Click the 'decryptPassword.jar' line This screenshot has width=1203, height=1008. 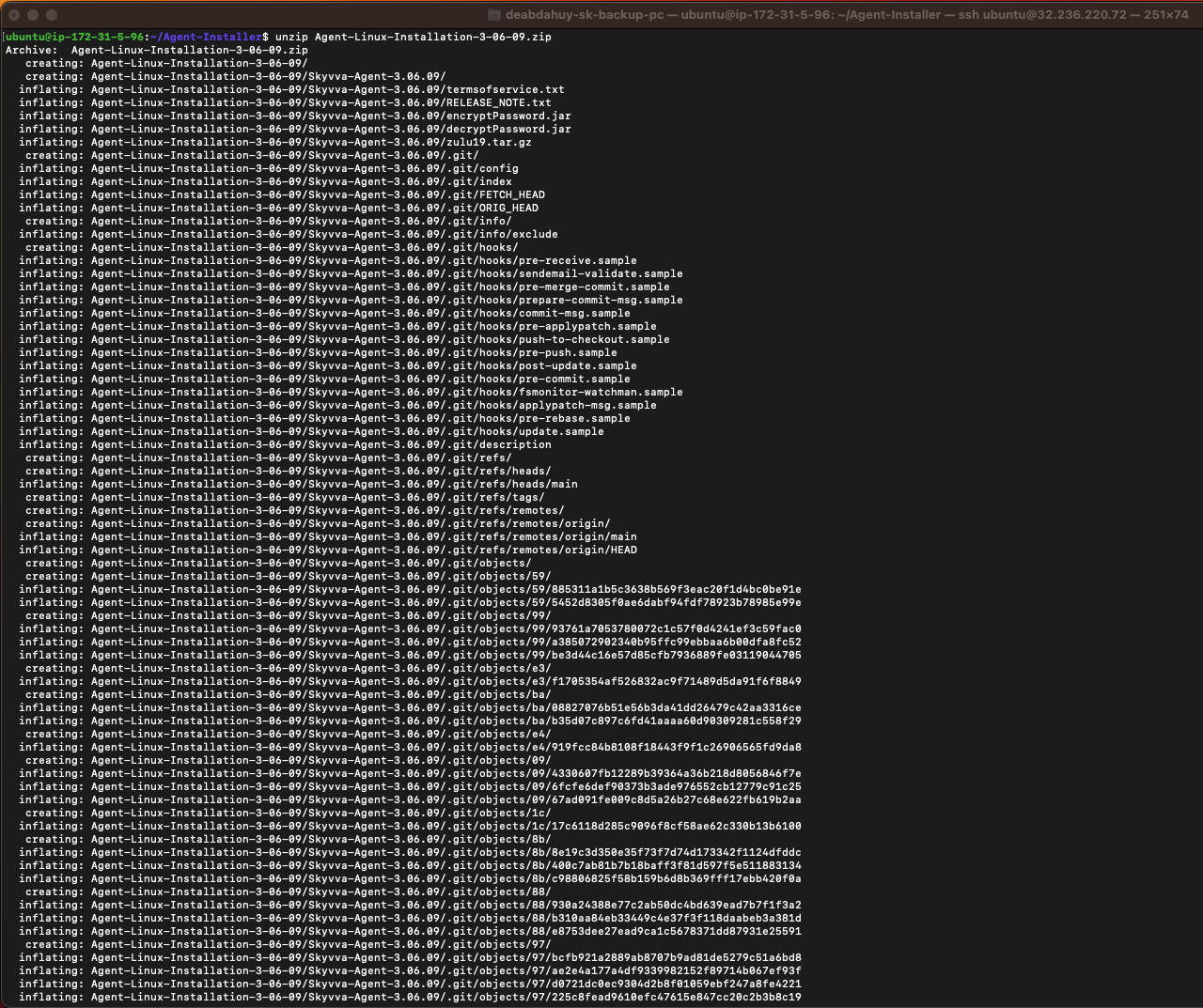tap(295, 129)
